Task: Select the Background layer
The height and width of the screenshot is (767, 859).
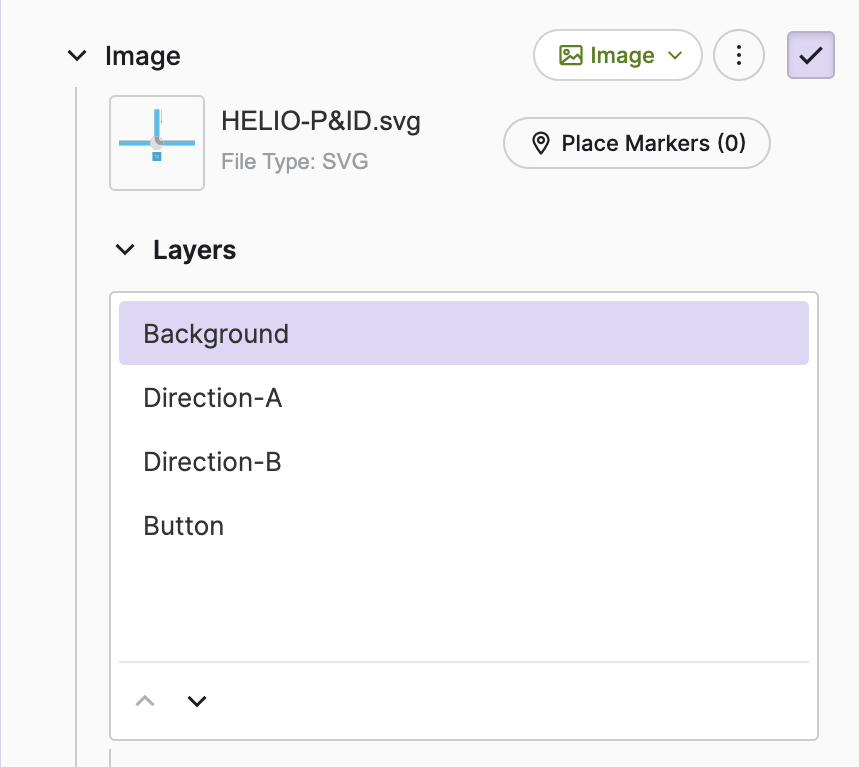Action: (x=463, y=334)
